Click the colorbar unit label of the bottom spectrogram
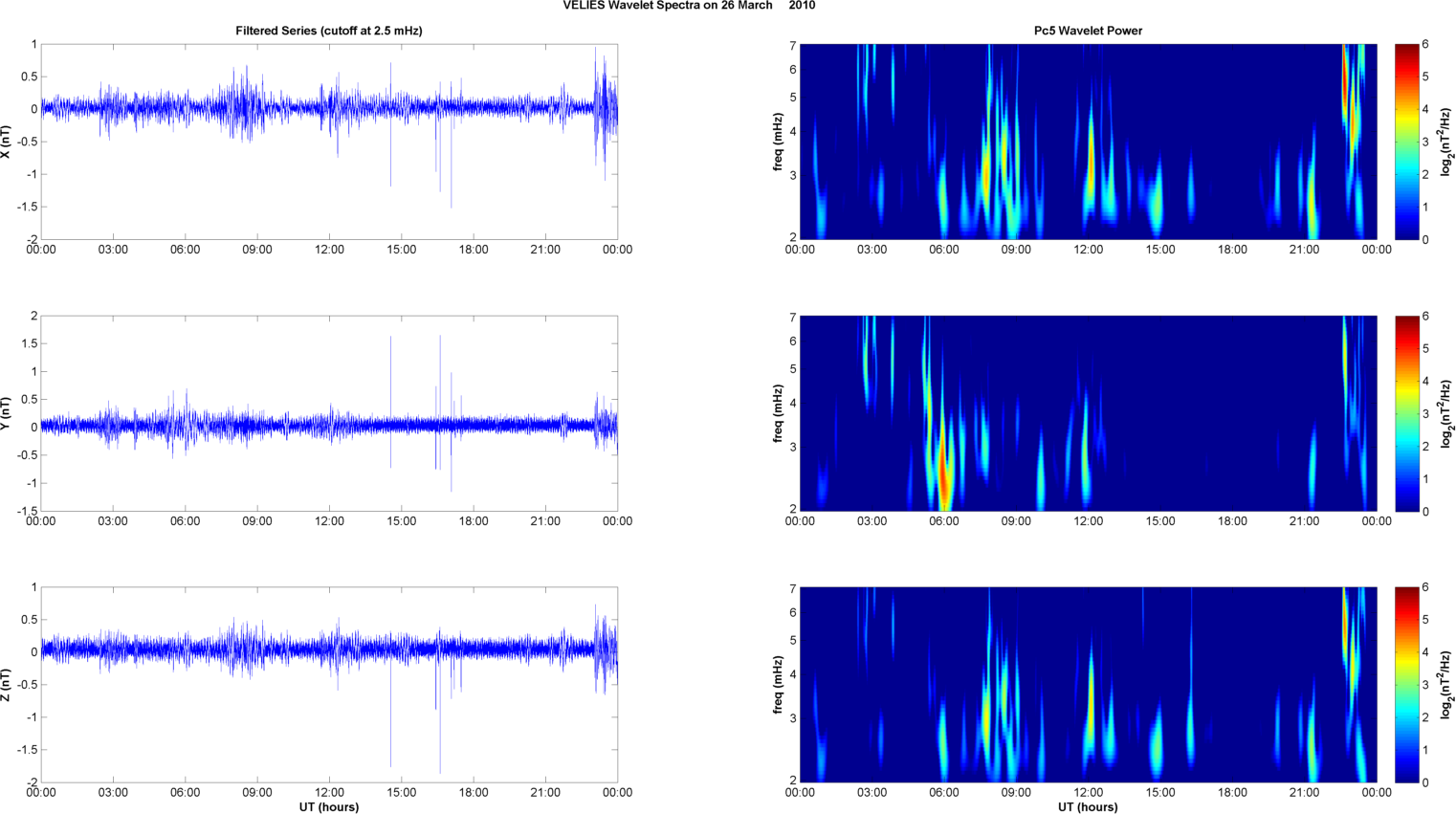The image size is (1456, 814). pyautogui.click(x=1447, y=685)
